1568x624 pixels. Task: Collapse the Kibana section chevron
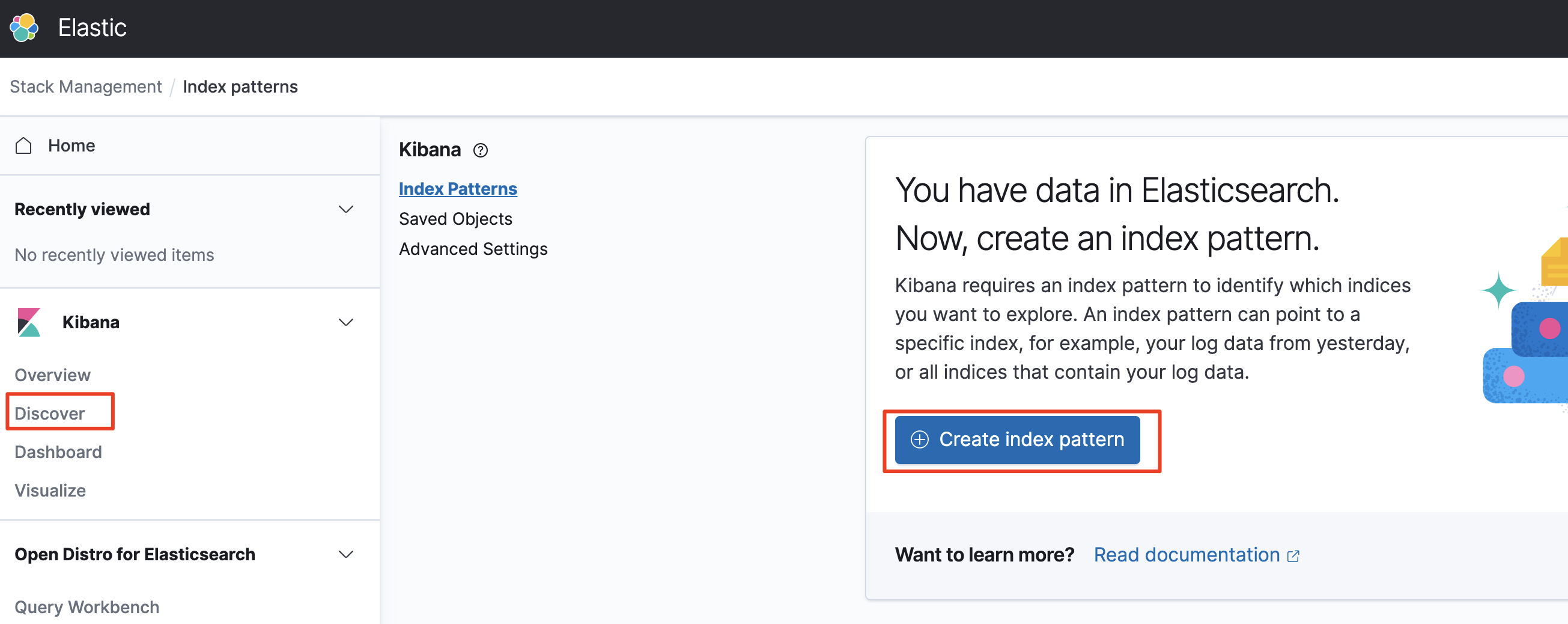tap(345, 322)
